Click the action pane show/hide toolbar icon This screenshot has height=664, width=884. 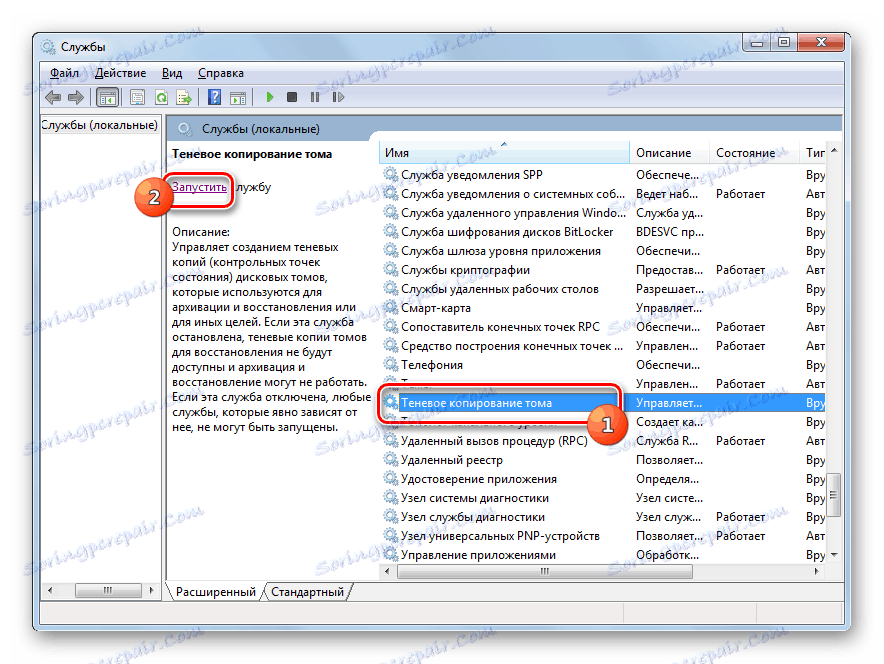tap(238, 98)
